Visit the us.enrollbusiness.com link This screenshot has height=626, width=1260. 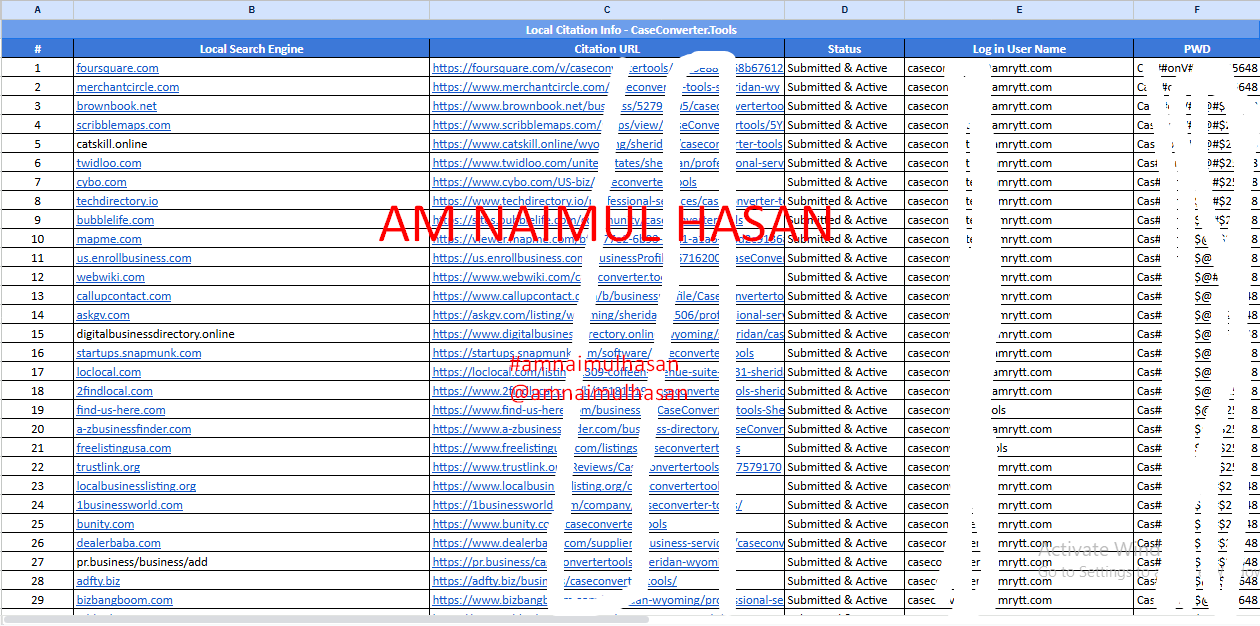(x=133, y=258)
